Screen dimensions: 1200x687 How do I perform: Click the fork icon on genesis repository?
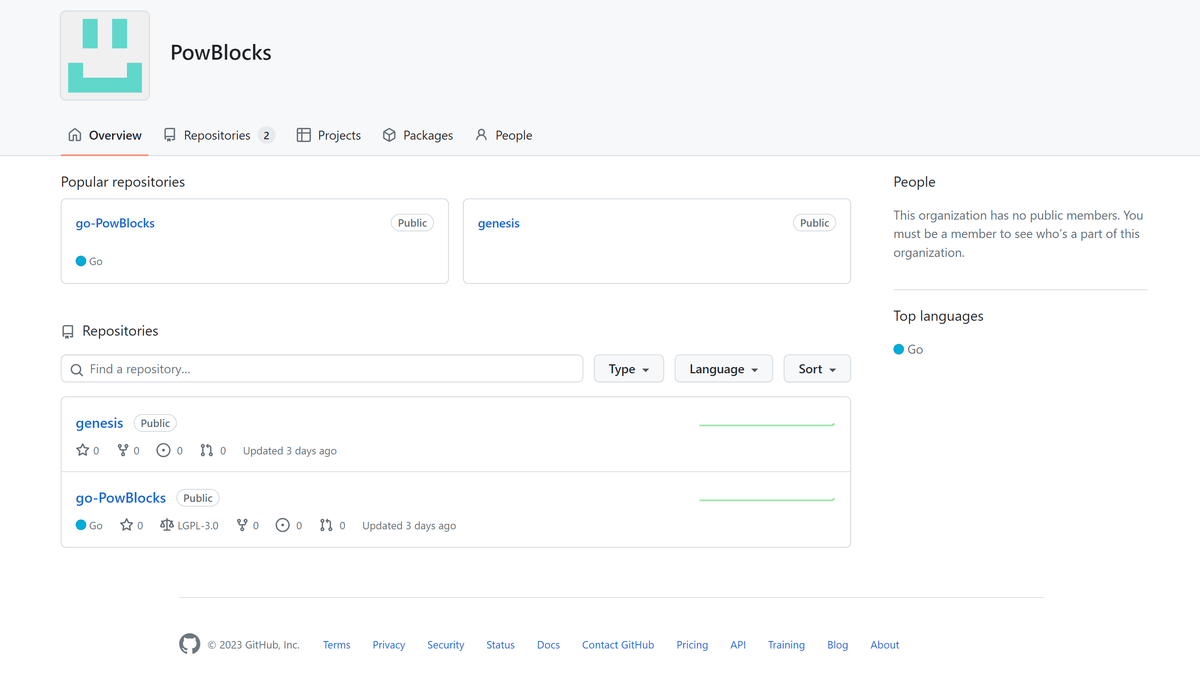tap(123, 451)
